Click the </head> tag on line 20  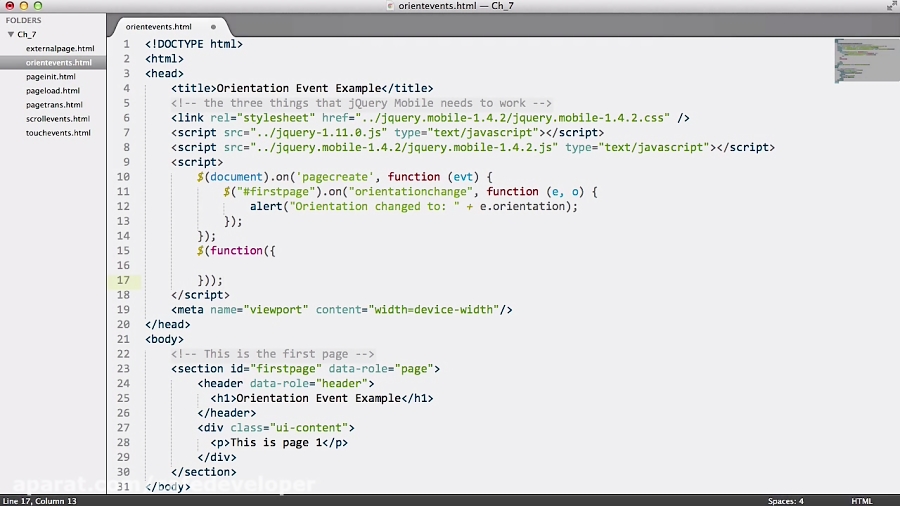coord(168,325)
